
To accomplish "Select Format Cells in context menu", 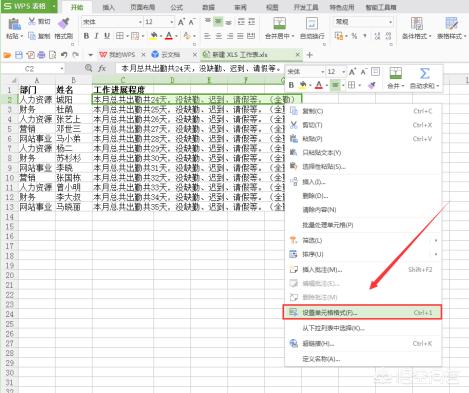I will (x=362, y=312).
